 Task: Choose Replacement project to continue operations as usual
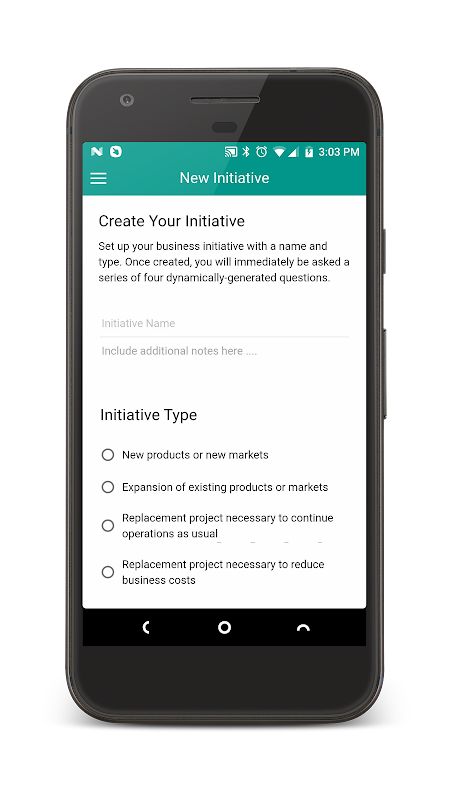(217, 526)
